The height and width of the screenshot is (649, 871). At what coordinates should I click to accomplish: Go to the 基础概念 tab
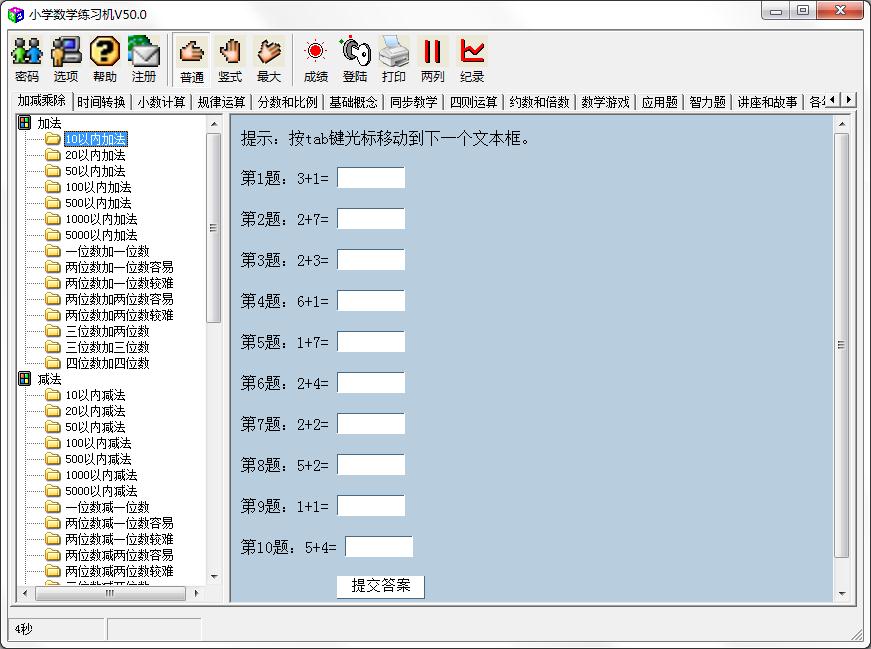tap(353, 102)
